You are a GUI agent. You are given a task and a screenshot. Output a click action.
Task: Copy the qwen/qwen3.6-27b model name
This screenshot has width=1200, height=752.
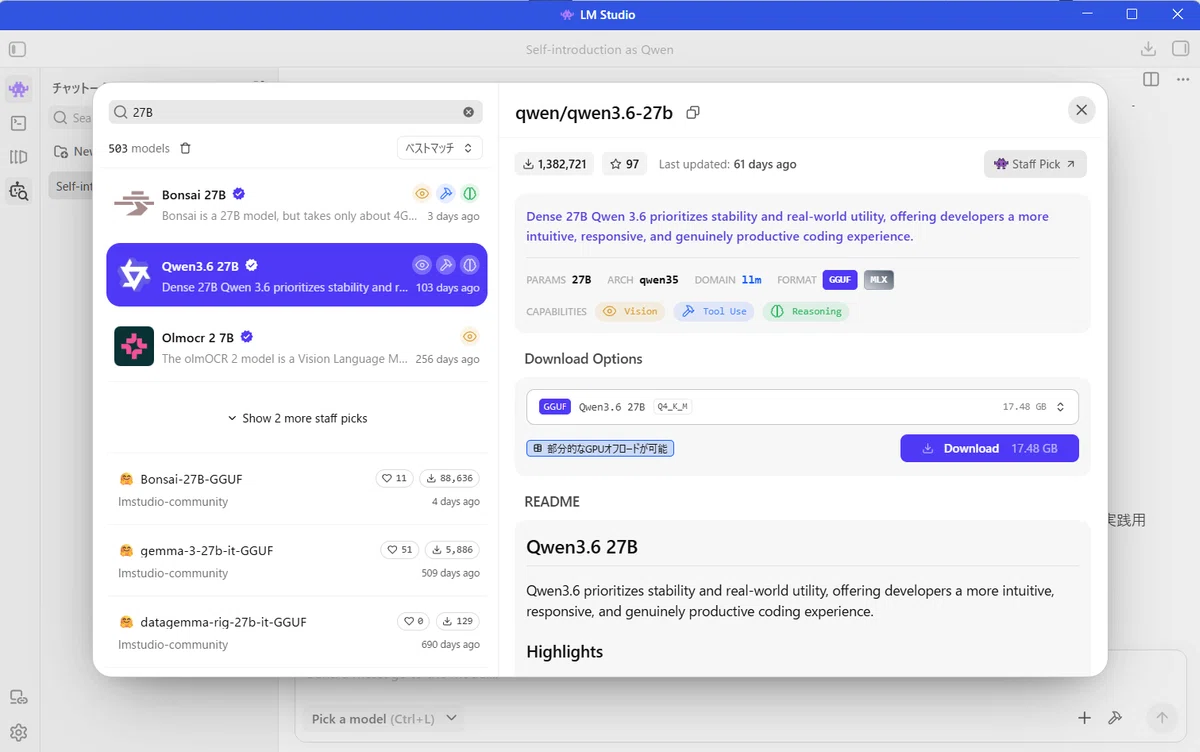693,113
